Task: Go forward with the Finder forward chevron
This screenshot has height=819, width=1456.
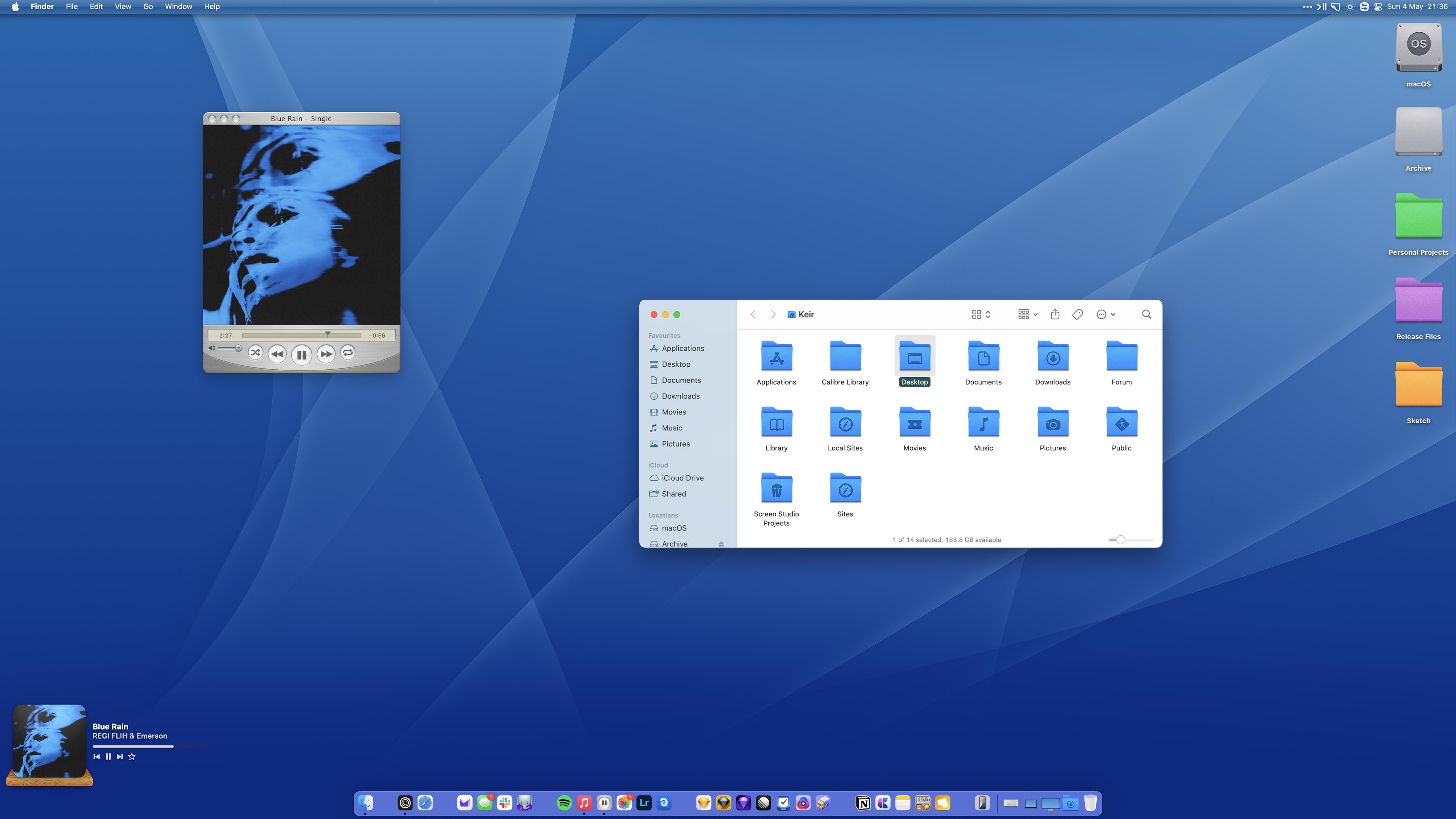Action: (773, 314)
